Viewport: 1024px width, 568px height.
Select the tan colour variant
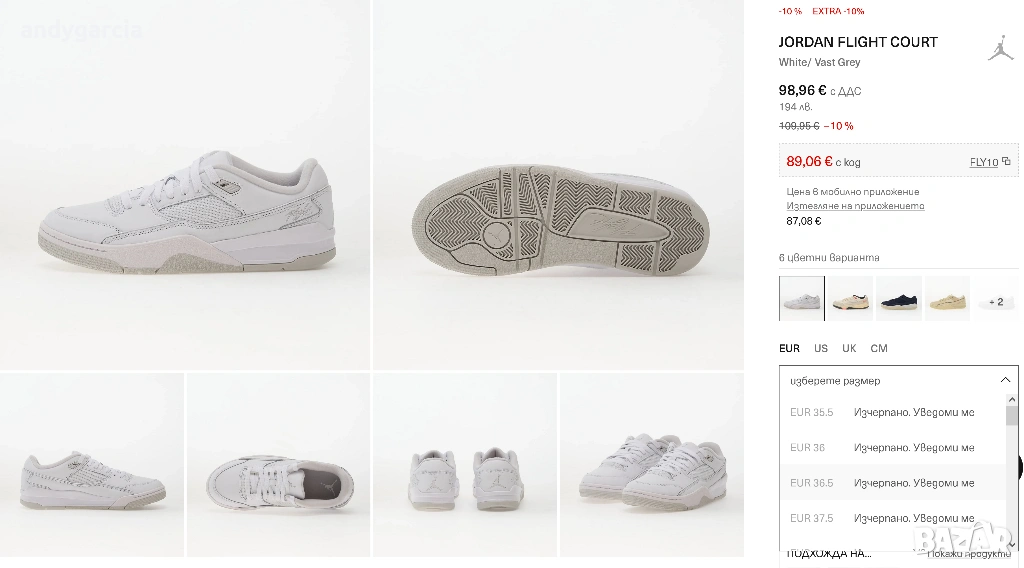click(946, 298)
